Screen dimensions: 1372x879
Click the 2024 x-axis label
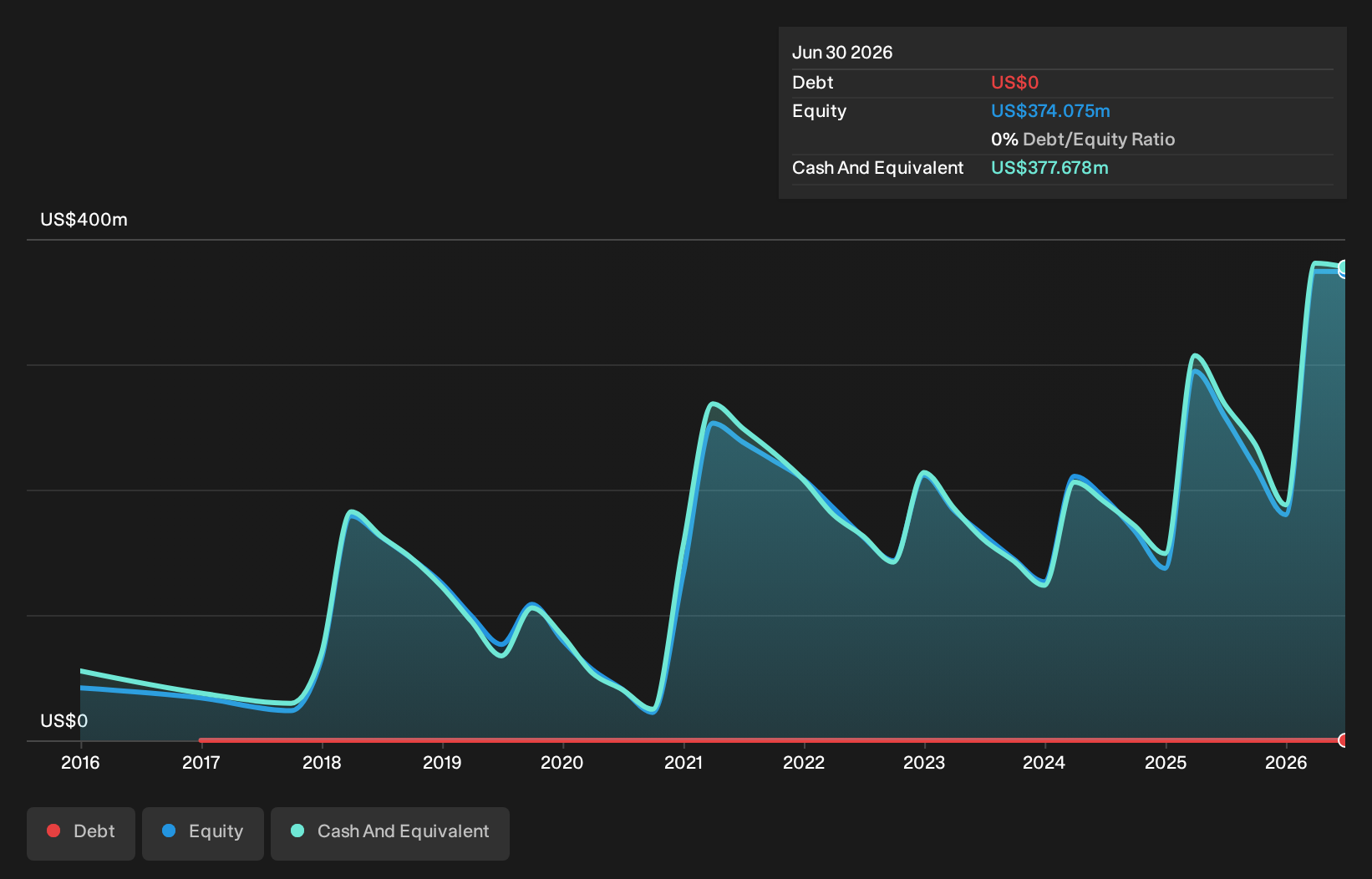1044,762
